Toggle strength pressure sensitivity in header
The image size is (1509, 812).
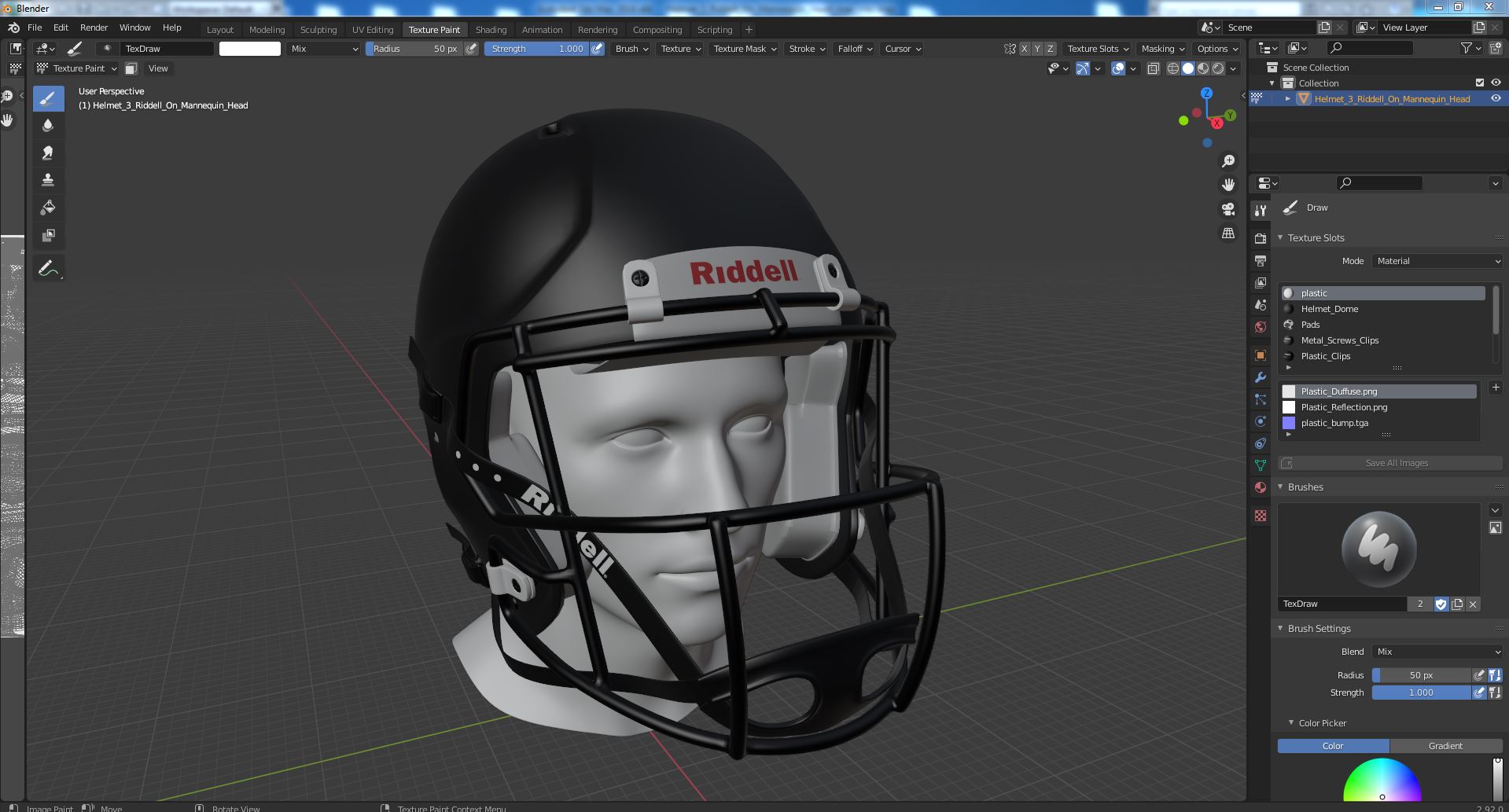(x=598, y=49)
